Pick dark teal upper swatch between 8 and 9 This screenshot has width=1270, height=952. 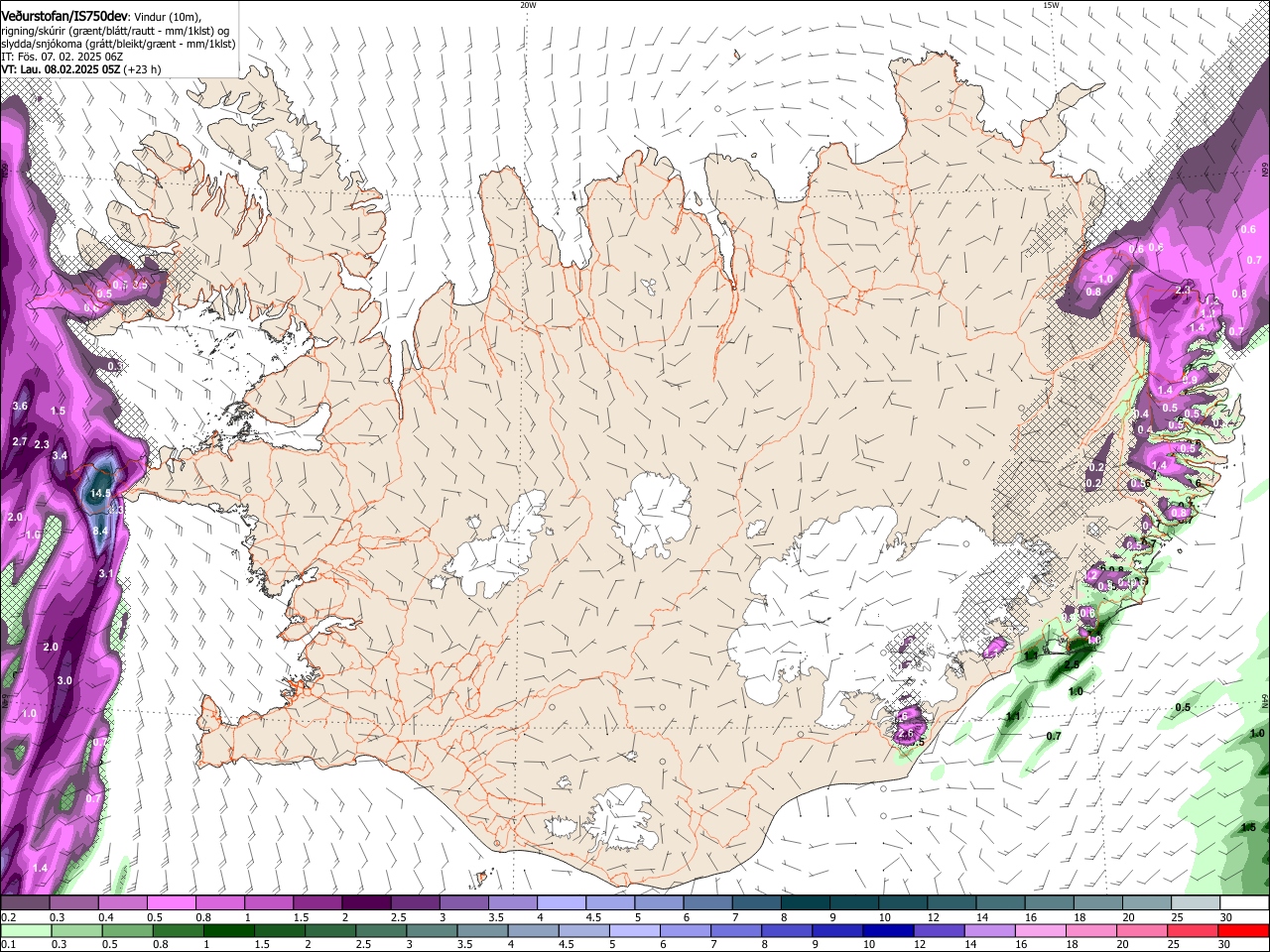coord(806,903)
